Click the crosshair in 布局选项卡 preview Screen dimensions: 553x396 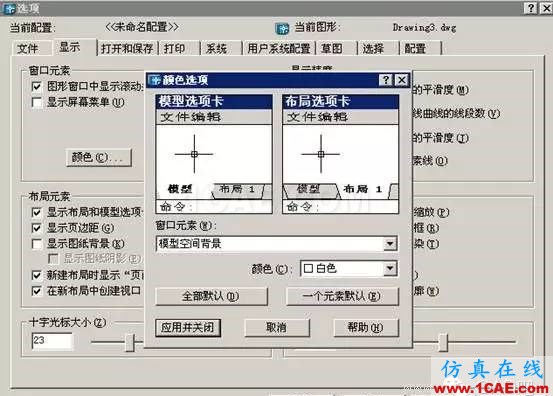[321, 154]
